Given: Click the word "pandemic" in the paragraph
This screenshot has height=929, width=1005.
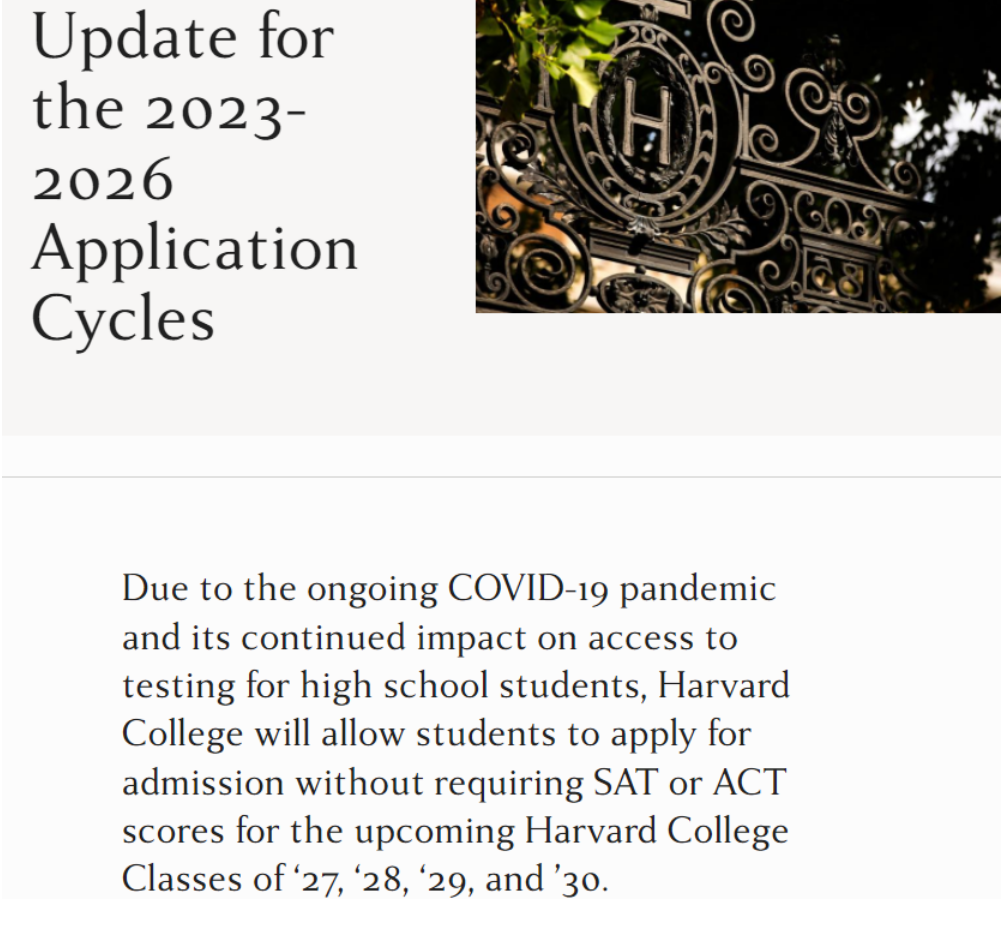Looking at the screenshot, I should point(698,588).
